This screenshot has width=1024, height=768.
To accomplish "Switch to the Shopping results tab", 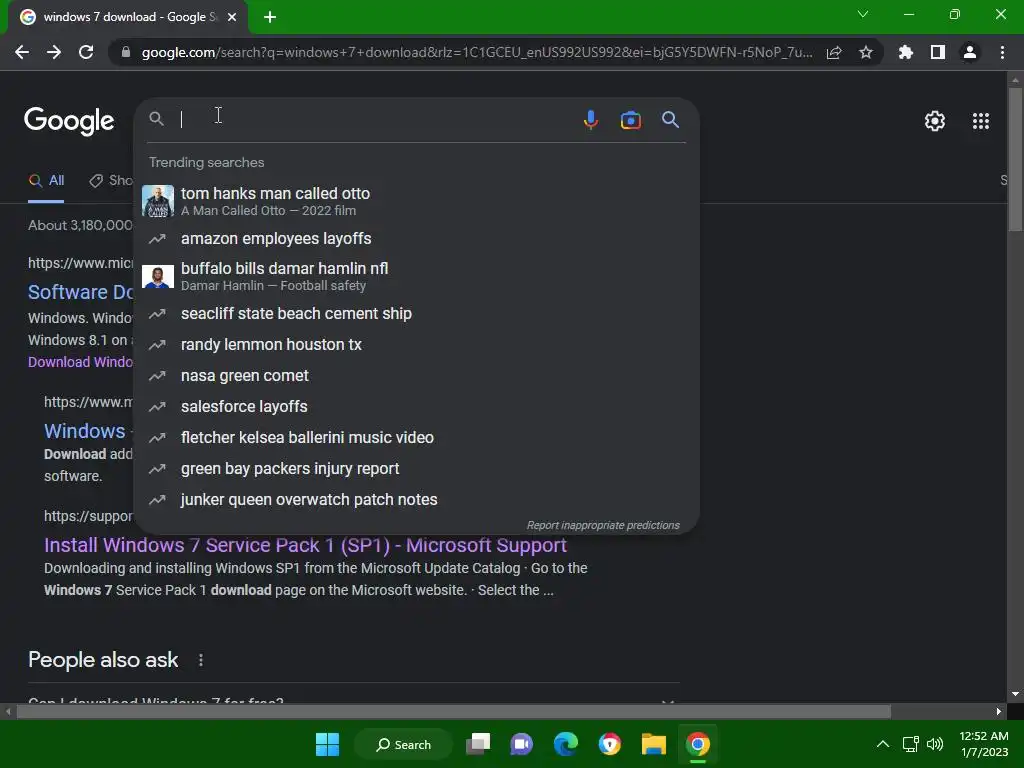I will click(x=111, y=181).
